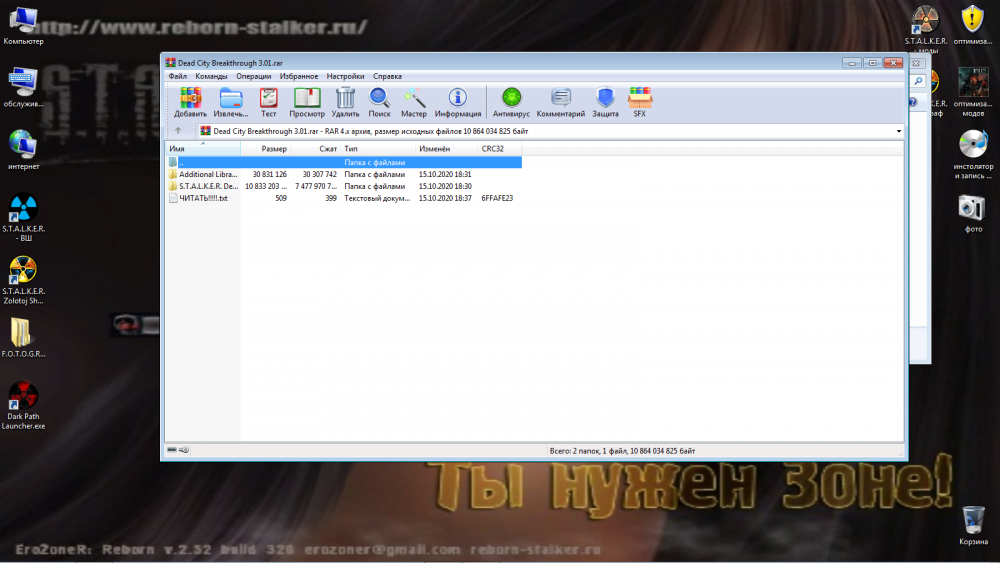Expand the archive path dropdown arrow
Image resolution: width=1000 pixels, height=563 pixels.
(899, 131)
